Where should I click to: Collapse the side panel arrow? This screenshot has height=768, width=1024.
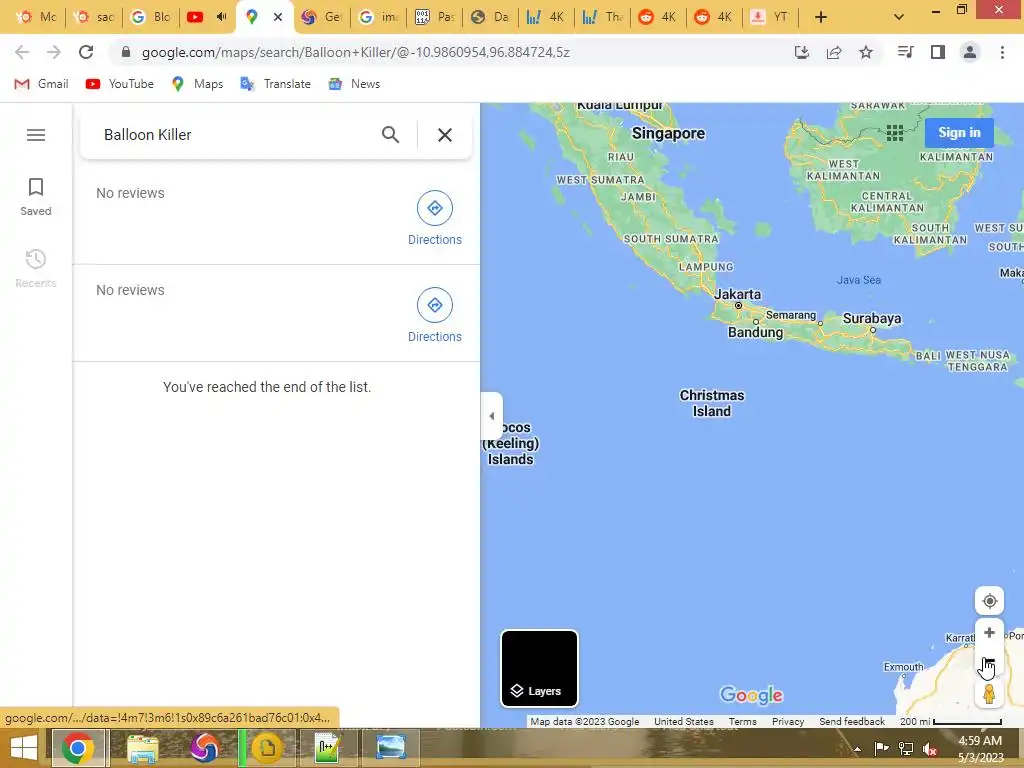click(492, 416)
